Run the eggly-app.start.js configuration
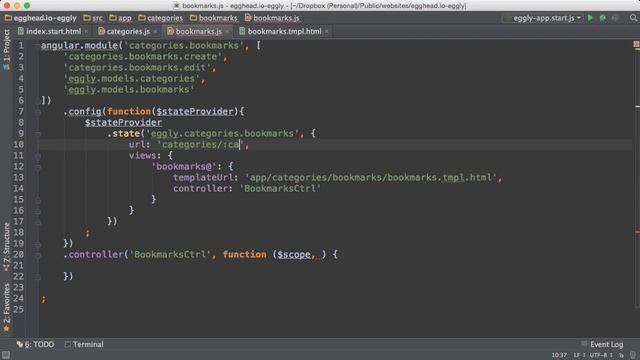 coord(590,18)
